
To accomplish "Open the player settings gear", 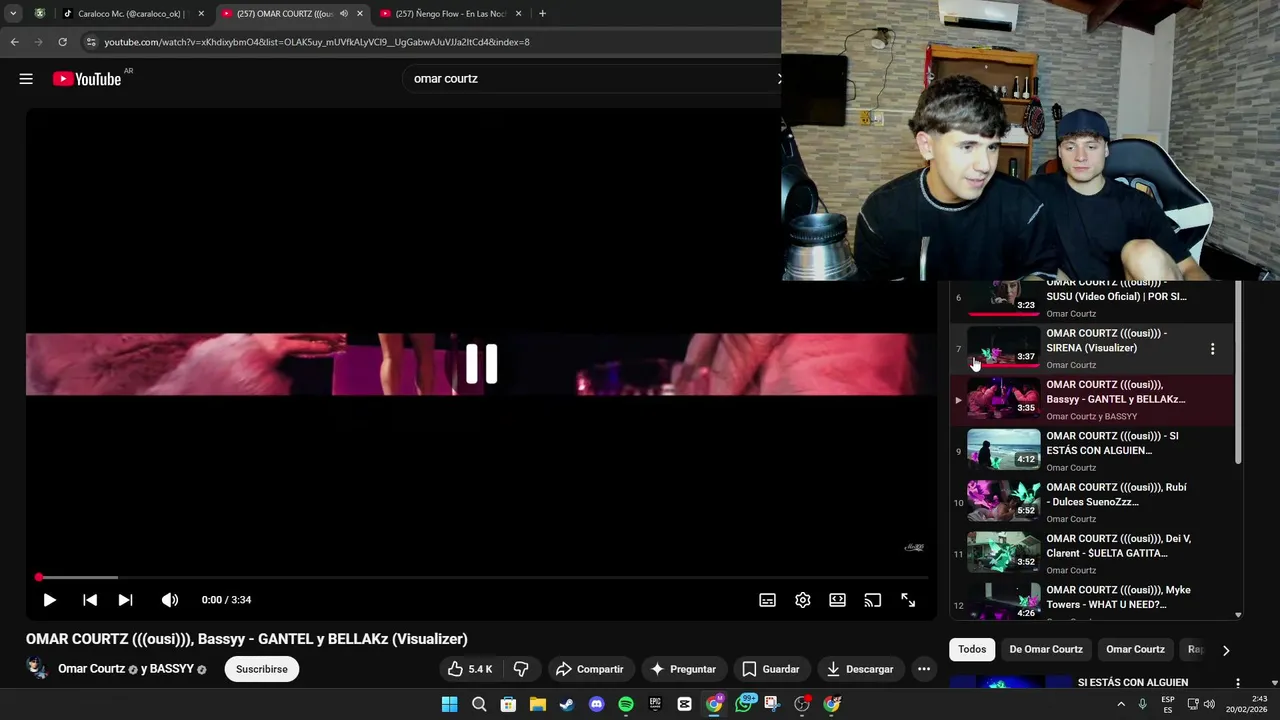I will tap(802, 600).
